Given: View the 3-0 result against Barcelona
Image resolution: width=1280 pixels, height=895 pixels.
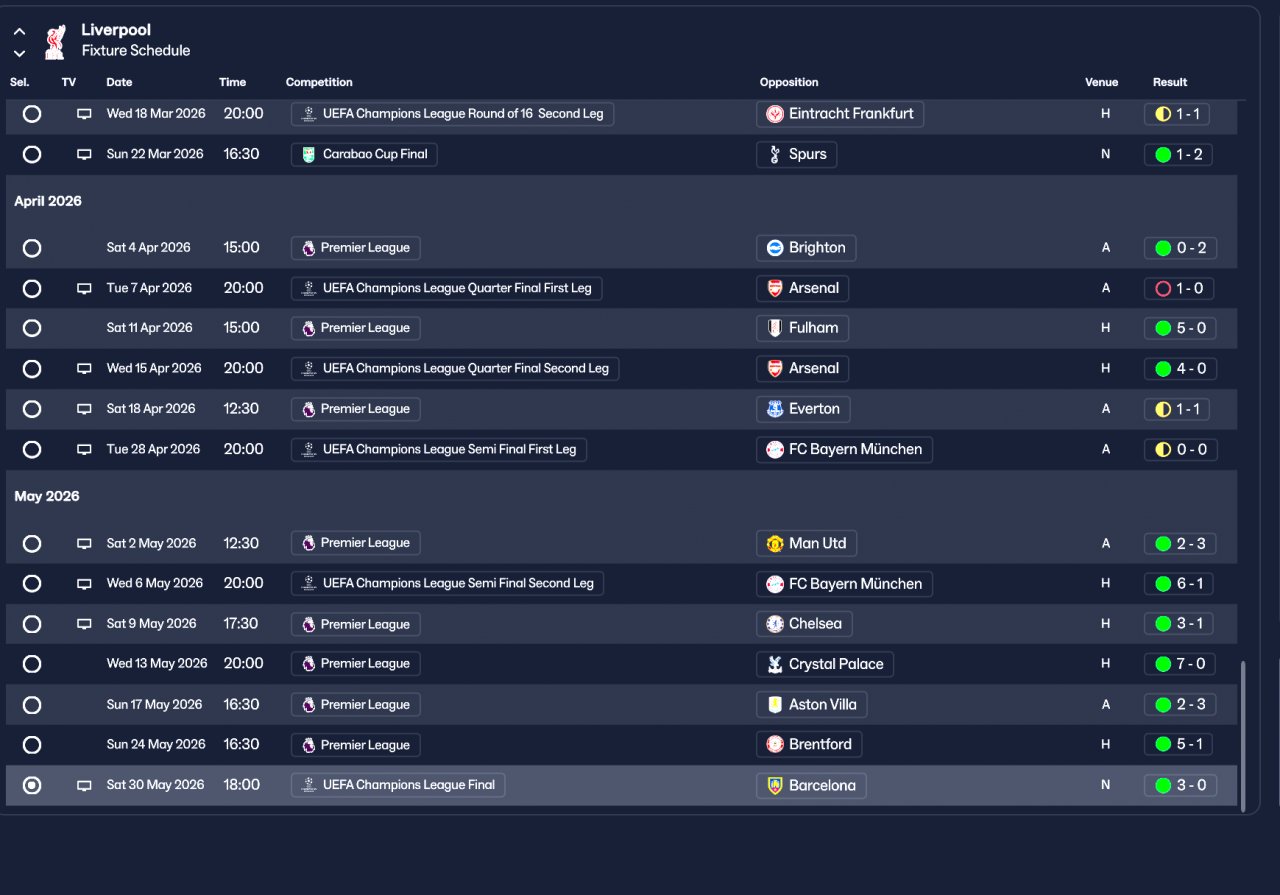Looking at the screenshot, I should click(x=1180, y=785).
